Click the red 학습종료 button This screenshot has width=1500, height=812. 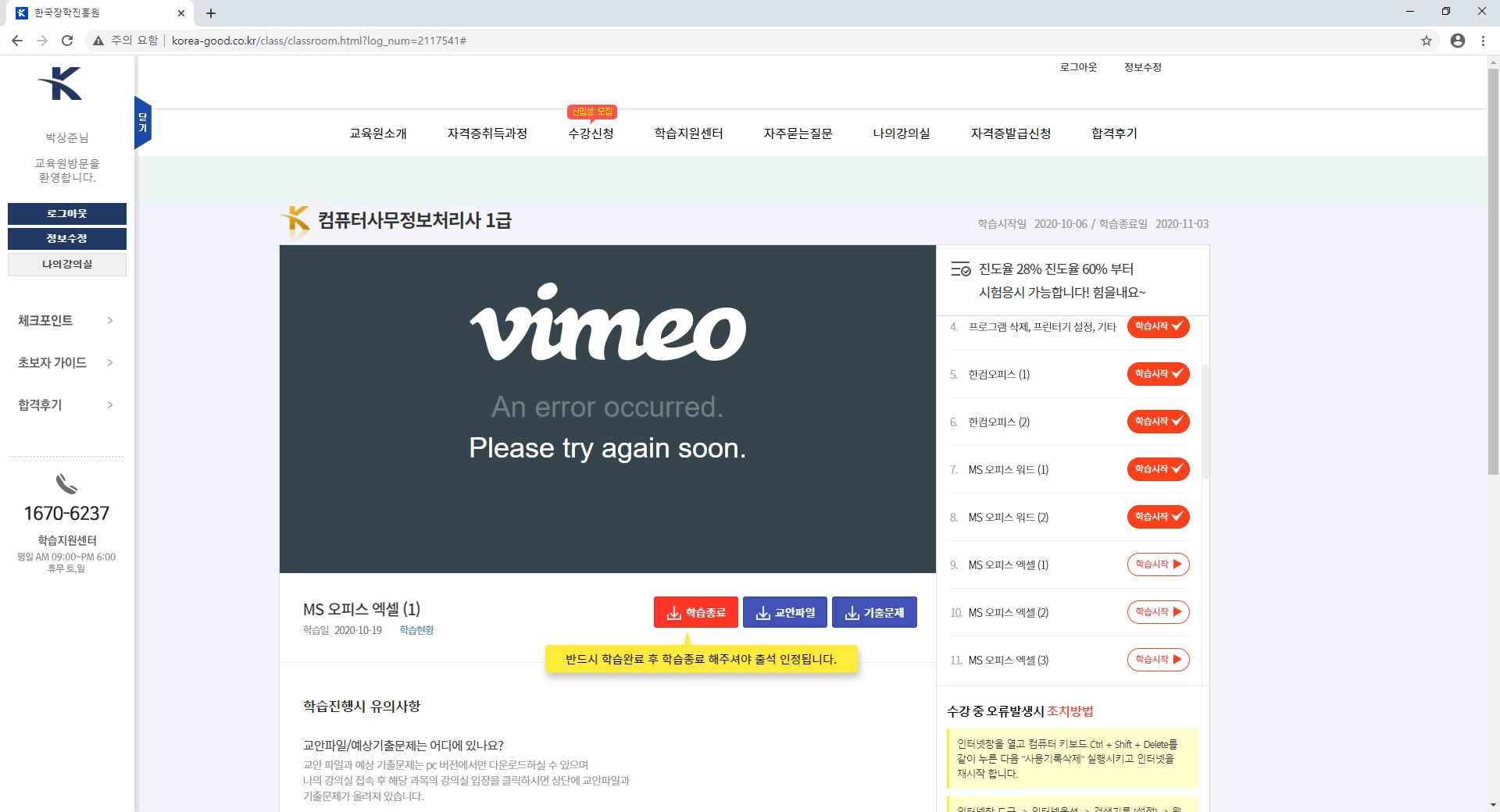click(696, 613)
